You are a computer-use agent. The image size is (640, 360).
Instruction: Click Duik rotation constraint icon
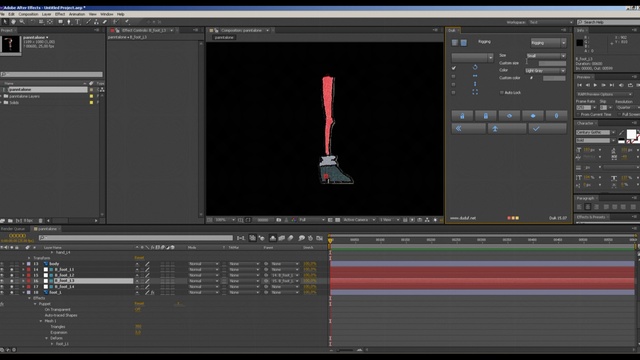[x=475, y=67]
